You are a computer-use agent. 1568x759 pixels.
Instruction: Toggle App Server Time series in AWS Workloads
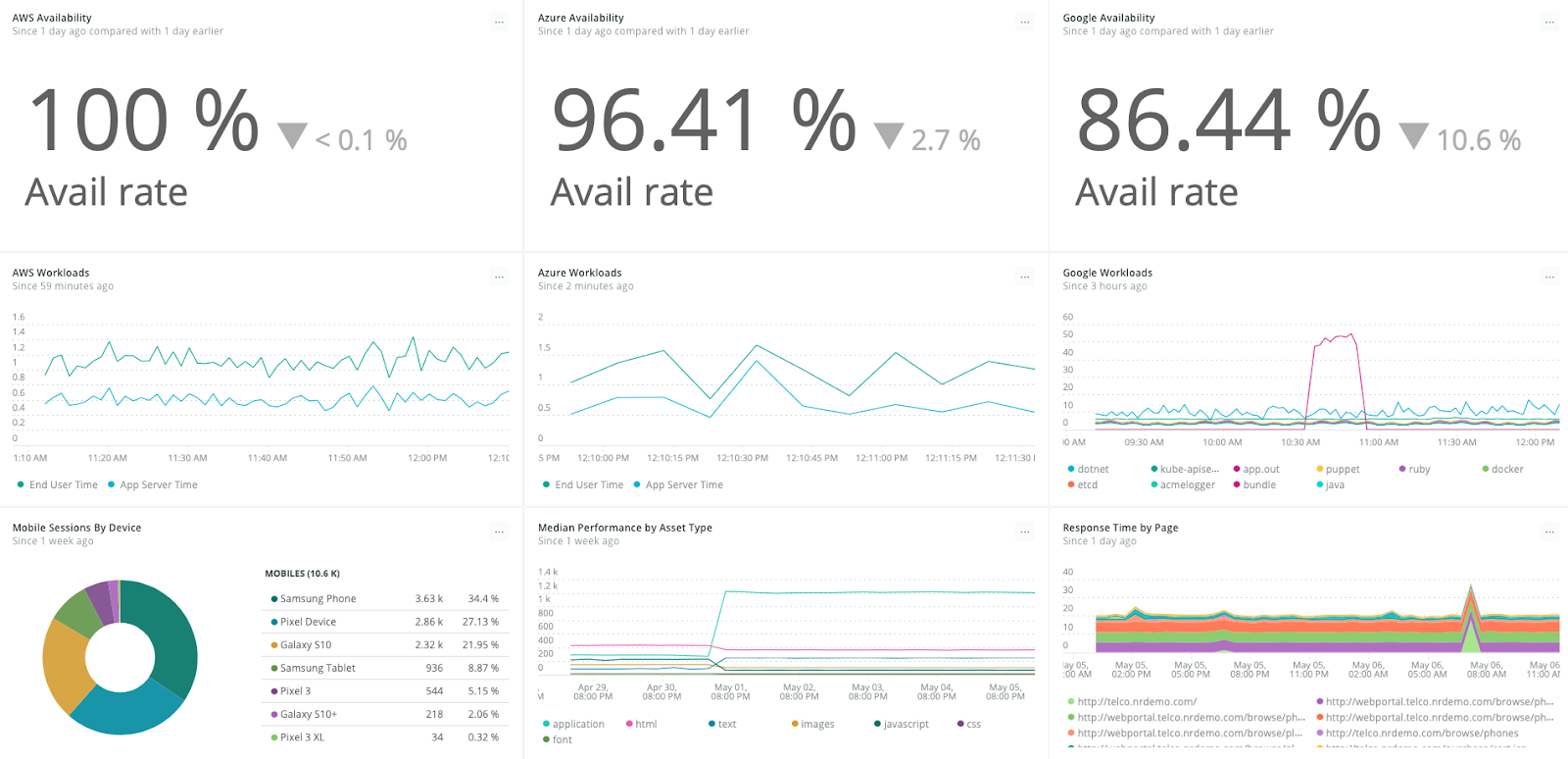[x=152, y=484]
